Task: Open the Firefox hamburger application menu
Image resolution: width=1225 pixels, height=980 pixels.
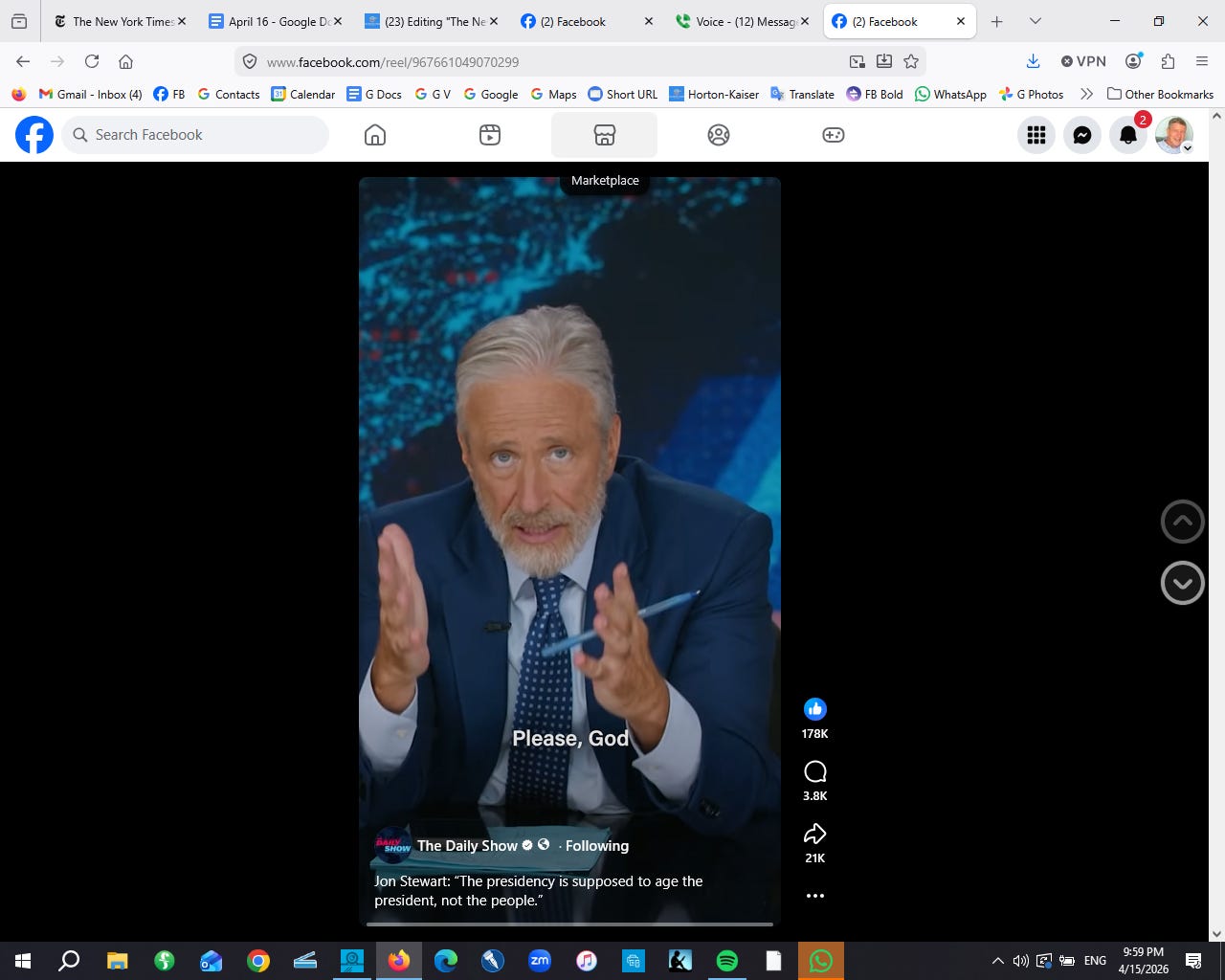Action: point(1202,61)
